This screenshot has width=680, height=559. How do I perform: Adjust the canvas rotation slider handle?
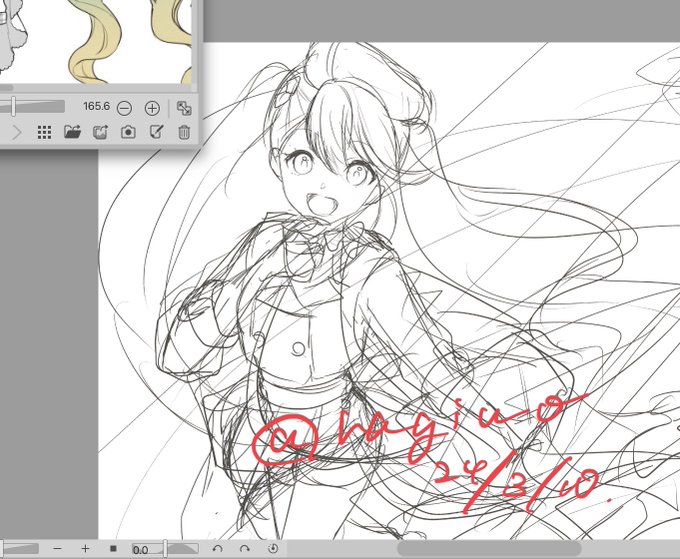click(x=165, y=549)
